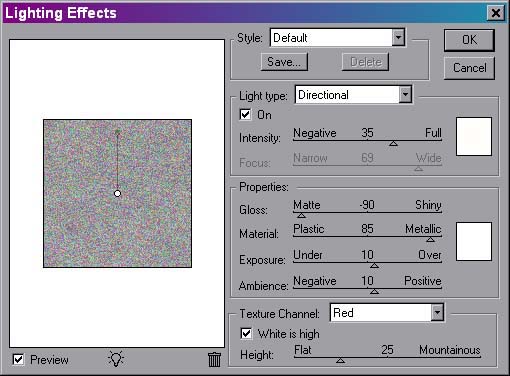This screenshot has width=510, height=376.
Task: Click the Lighting Effects title bar text
Action: (61, 13)
